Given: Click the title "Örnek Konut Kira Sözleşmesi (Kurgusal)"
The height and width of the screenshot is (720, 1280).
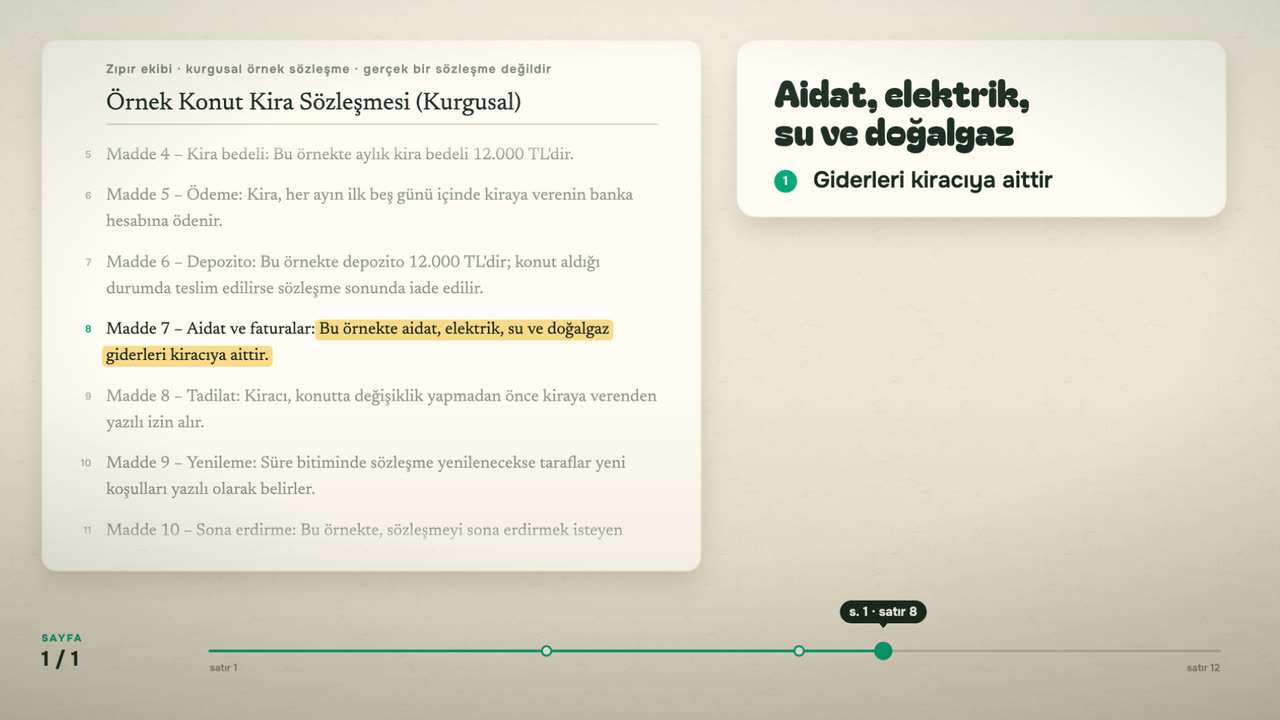Looking at the screenshot, I should click(x=313, y=102).
